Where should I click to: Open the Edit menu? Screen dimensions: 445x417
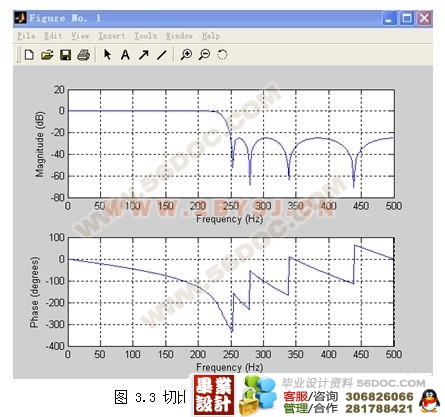[x=53, y=36]
